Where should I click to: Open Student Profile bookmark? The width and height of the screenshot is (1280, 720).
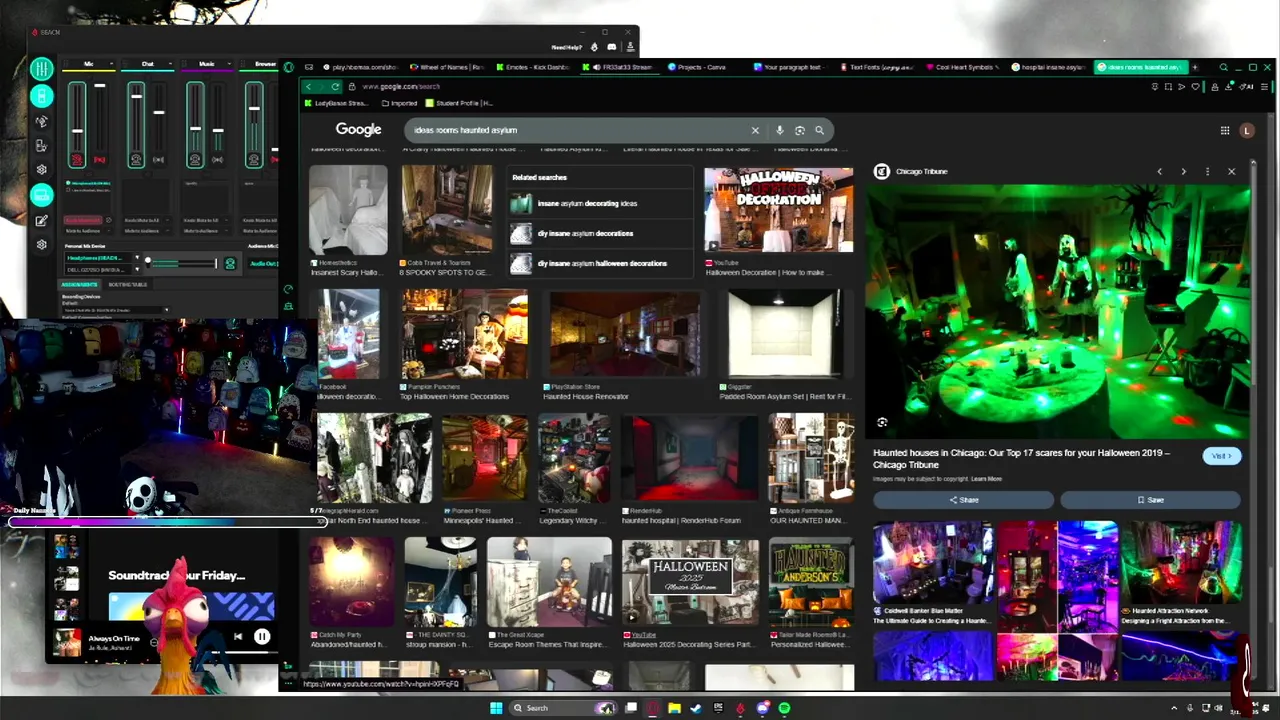coord(459,103)
